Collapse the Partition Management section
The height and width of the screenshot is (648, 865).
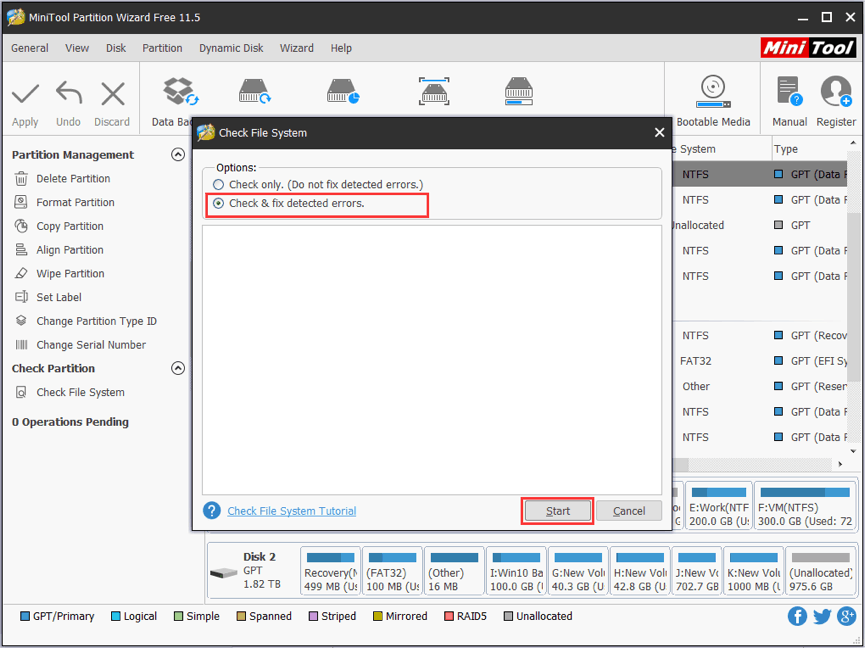click(x=178, y=154)
